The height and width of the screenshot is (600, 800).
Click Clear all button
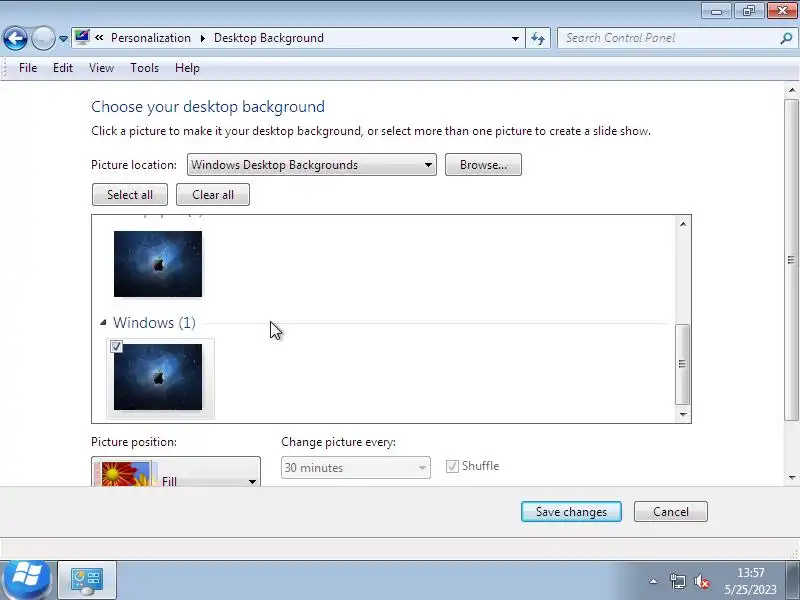tap(213, 194)
